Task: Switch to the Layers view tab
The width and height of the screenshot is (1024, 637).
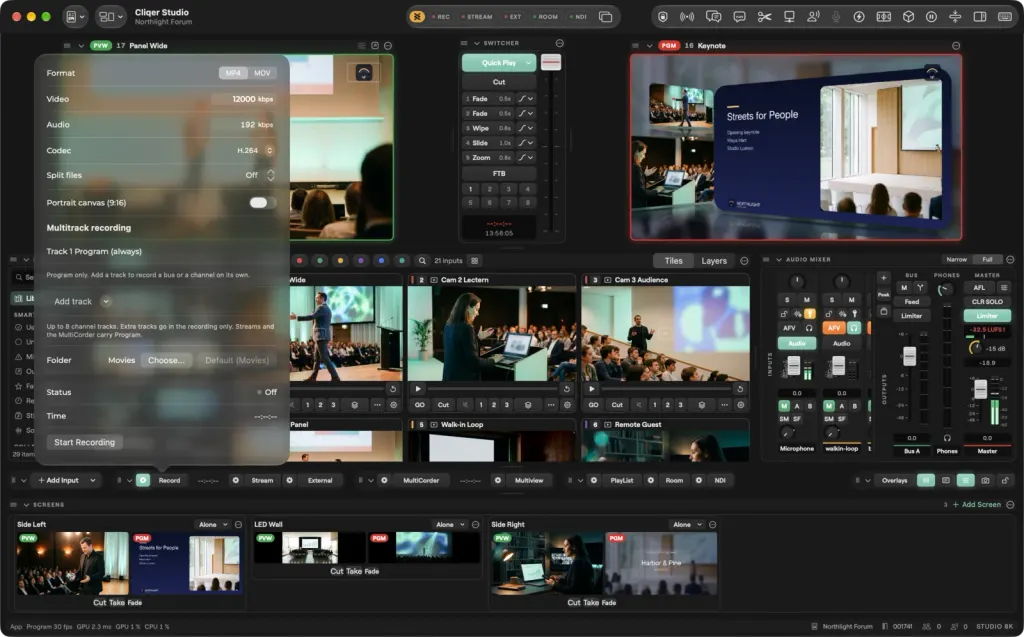Action: tap(714, 261)
